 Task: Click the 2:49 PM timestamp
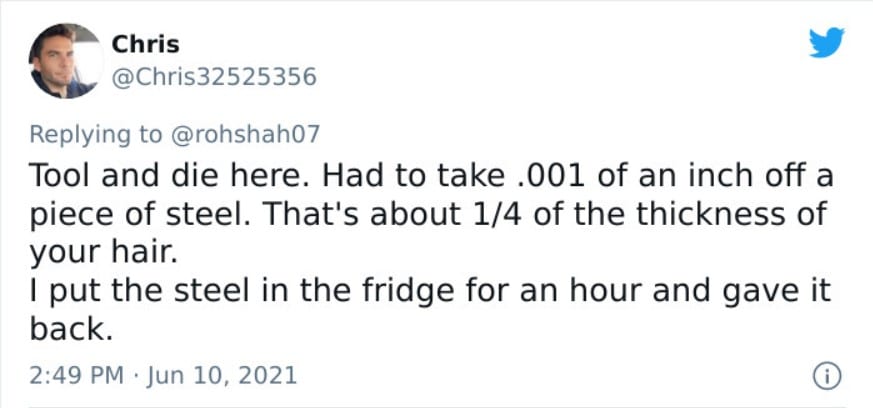77,376
